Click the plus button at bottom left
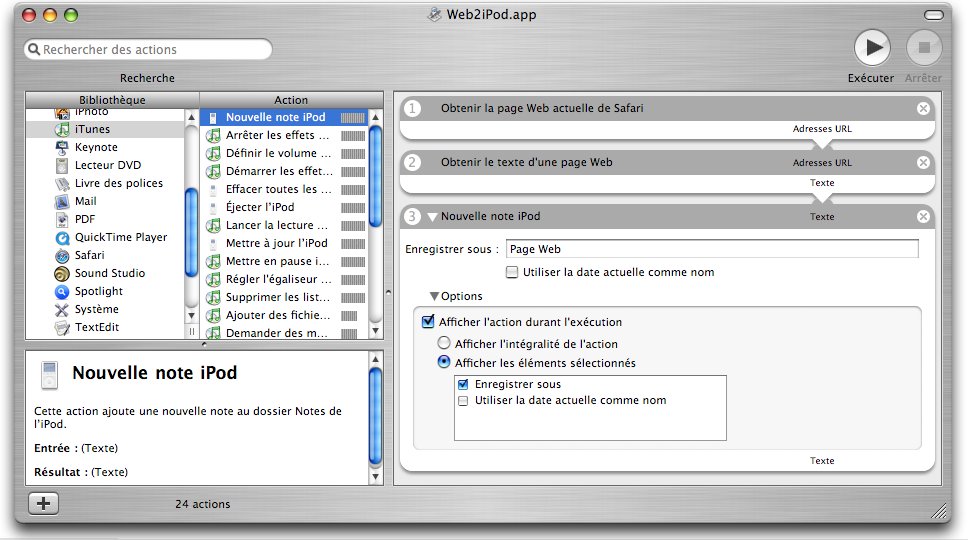The width and height of the screenshot is (968, 540). coord(43,504)
